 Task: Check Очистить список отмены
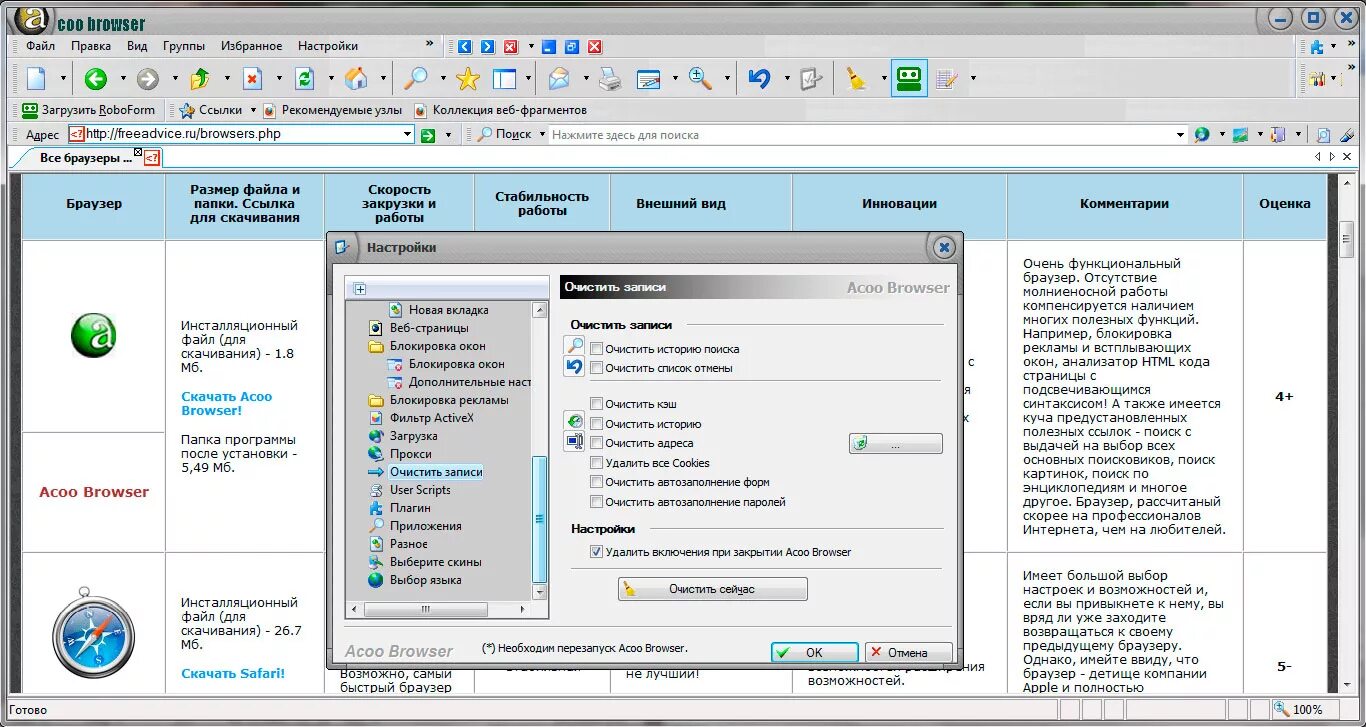coord(597,368)
